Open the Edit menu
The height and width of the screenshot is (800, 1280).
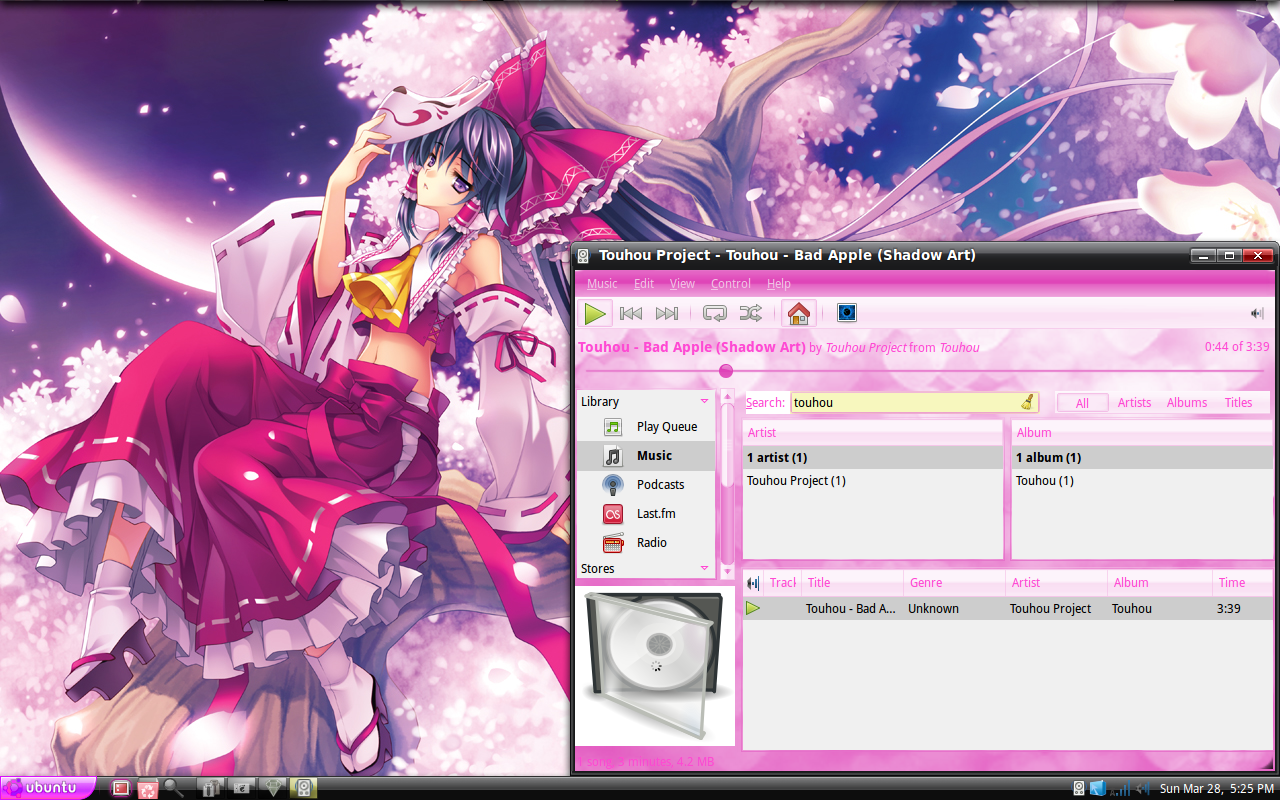(x=644, y=284)
